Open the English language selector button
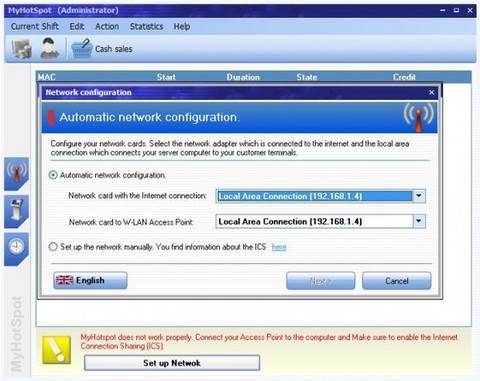The width and height of the screenshot is (480, 381). (90, 280)
